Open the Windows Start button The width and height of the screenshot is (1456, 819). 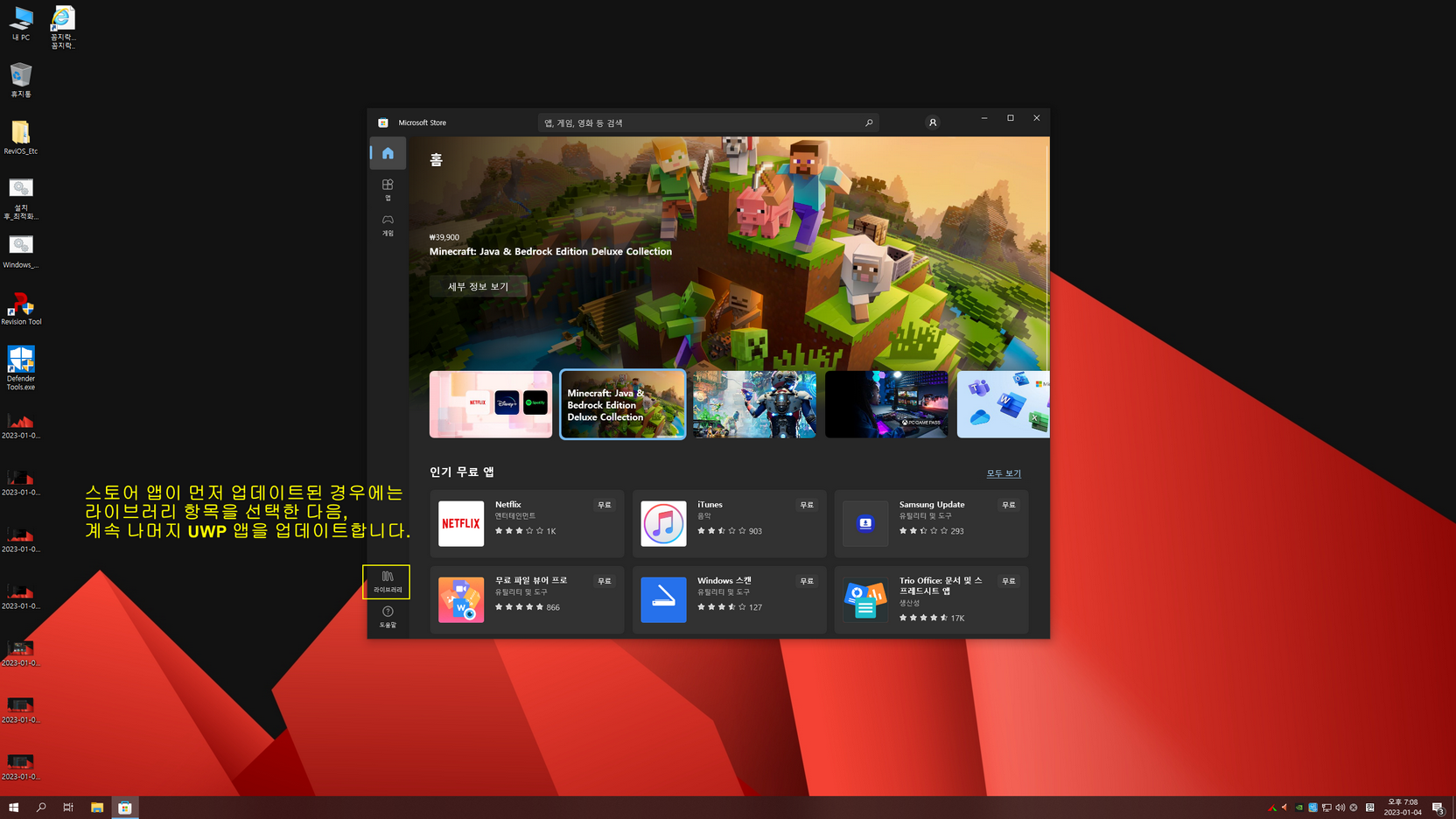(x=13, y=808)
